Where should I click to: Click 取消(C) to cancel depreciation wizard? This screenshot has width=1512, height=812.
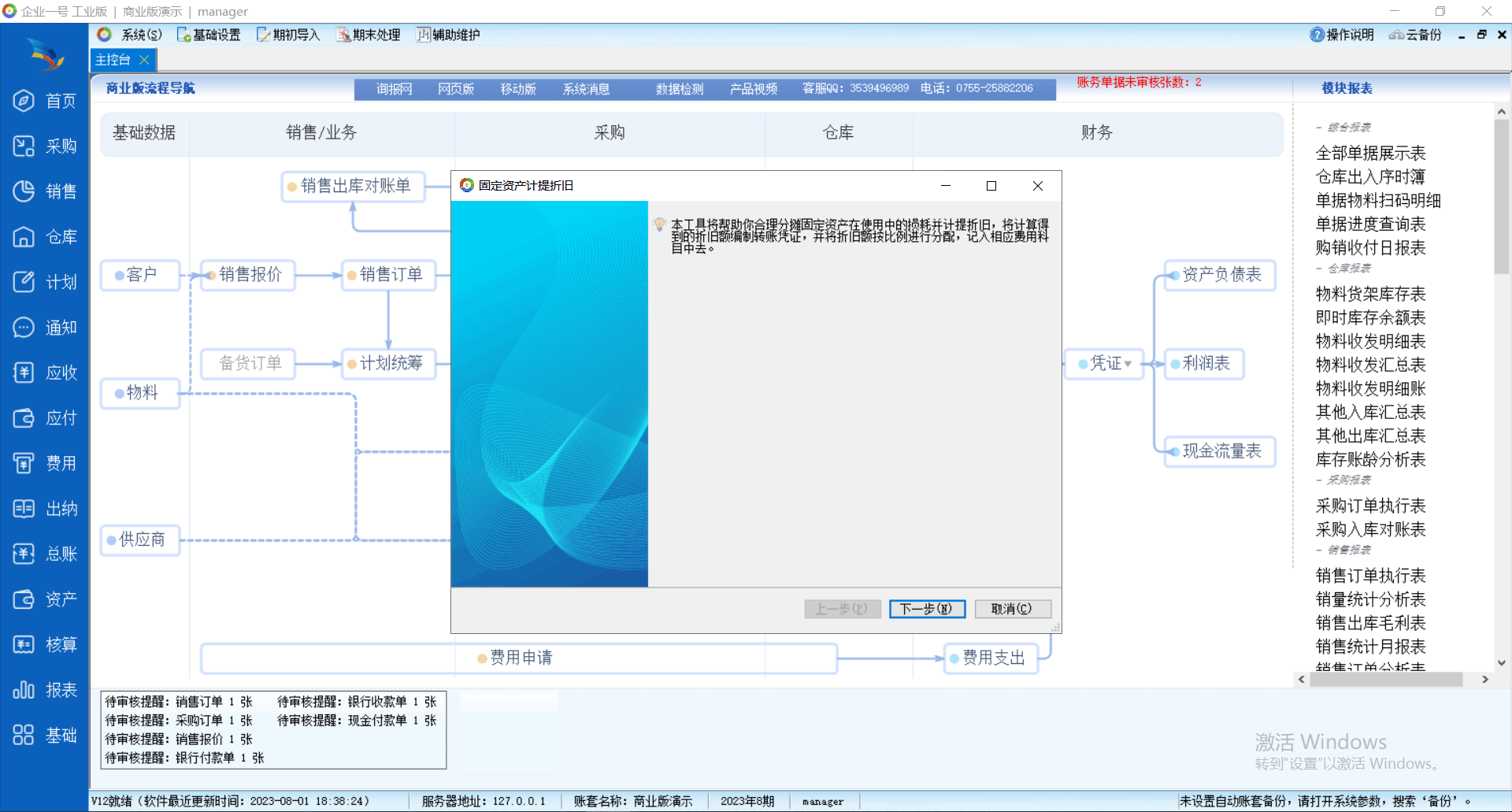(1012, 609)
